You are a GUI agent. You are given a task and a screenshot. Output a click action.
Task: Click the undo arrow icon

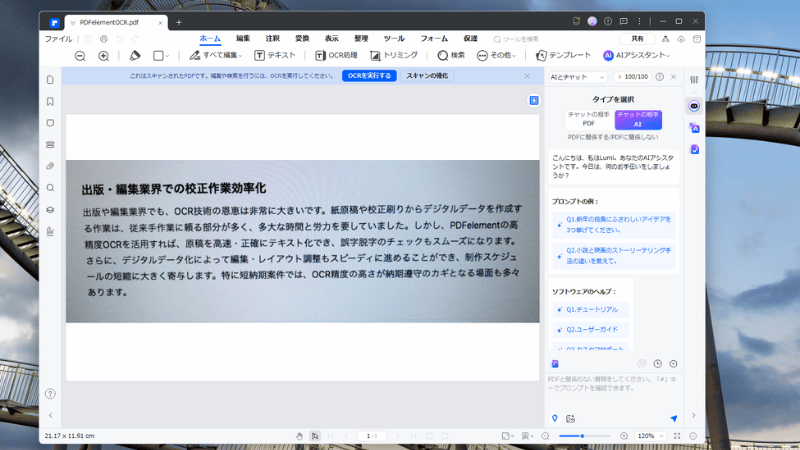(x=119, y=39)
